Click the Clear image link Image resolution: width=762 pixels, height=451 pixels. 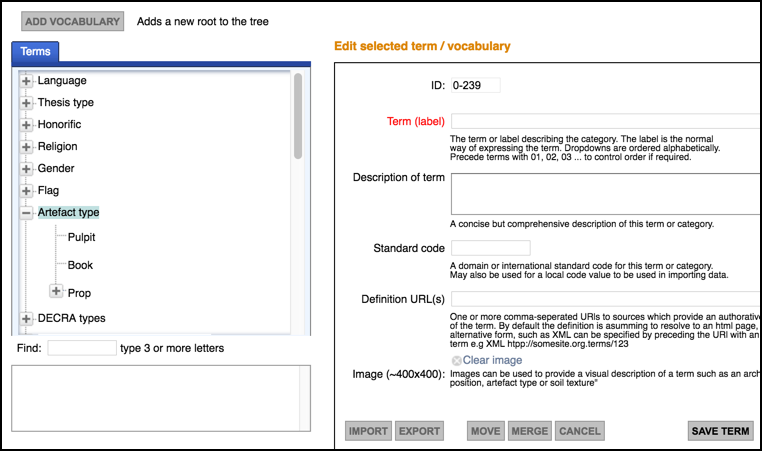[x=492, y=360]
